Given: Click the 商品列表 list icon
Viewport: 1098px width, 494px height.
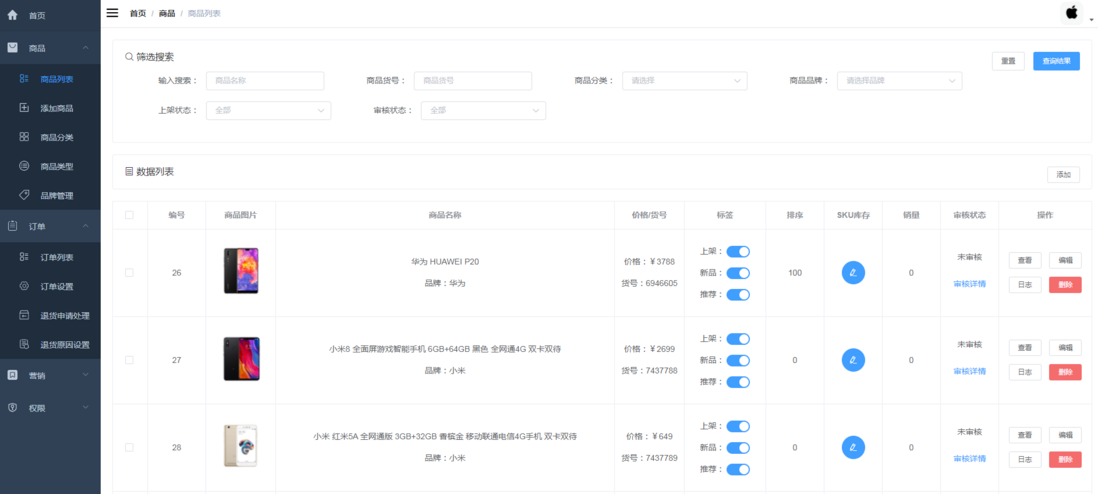Looking at the screenshot, I should click(x=24, y=79).
